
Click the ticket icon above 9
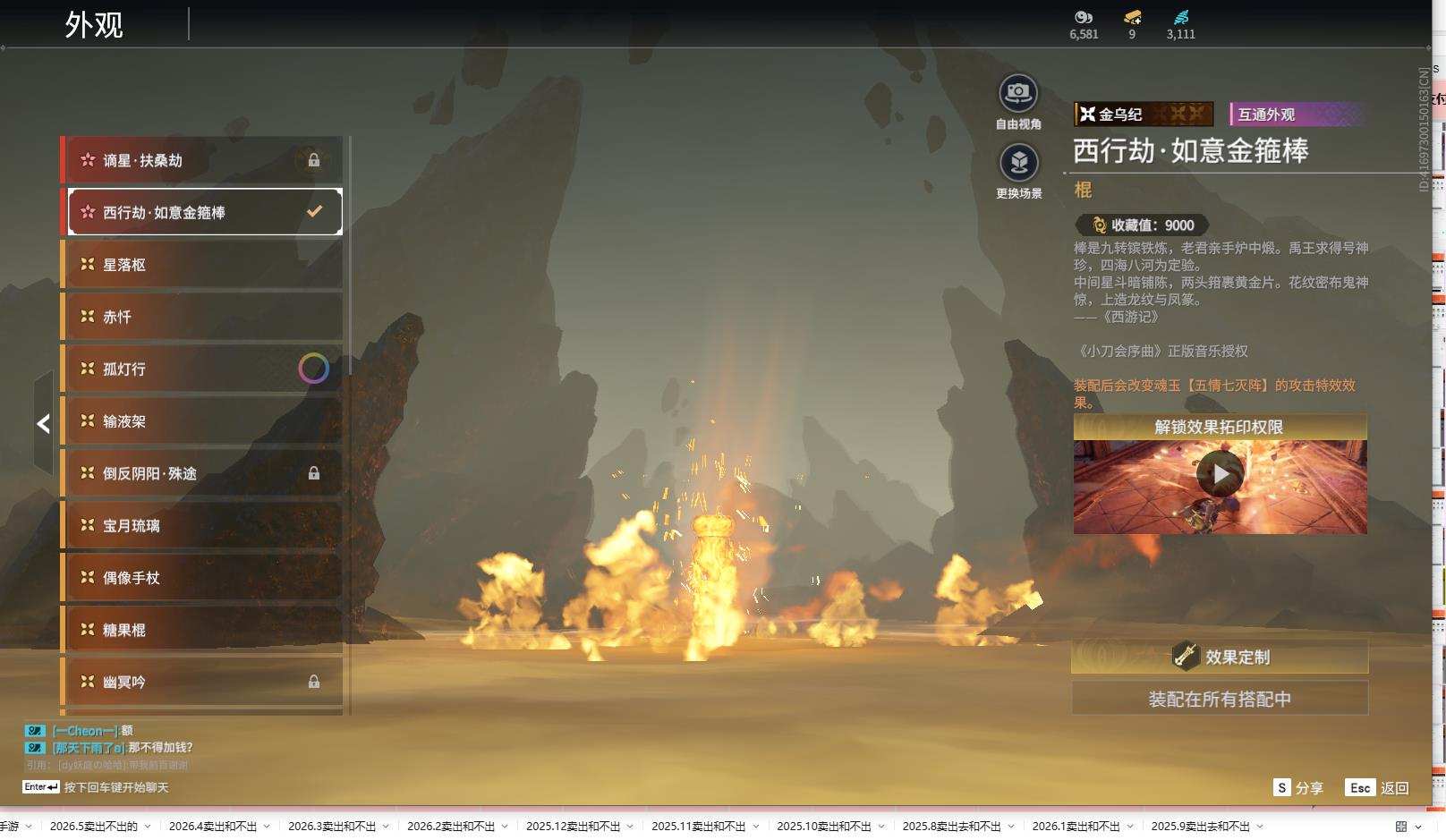tap(1132, 17)
